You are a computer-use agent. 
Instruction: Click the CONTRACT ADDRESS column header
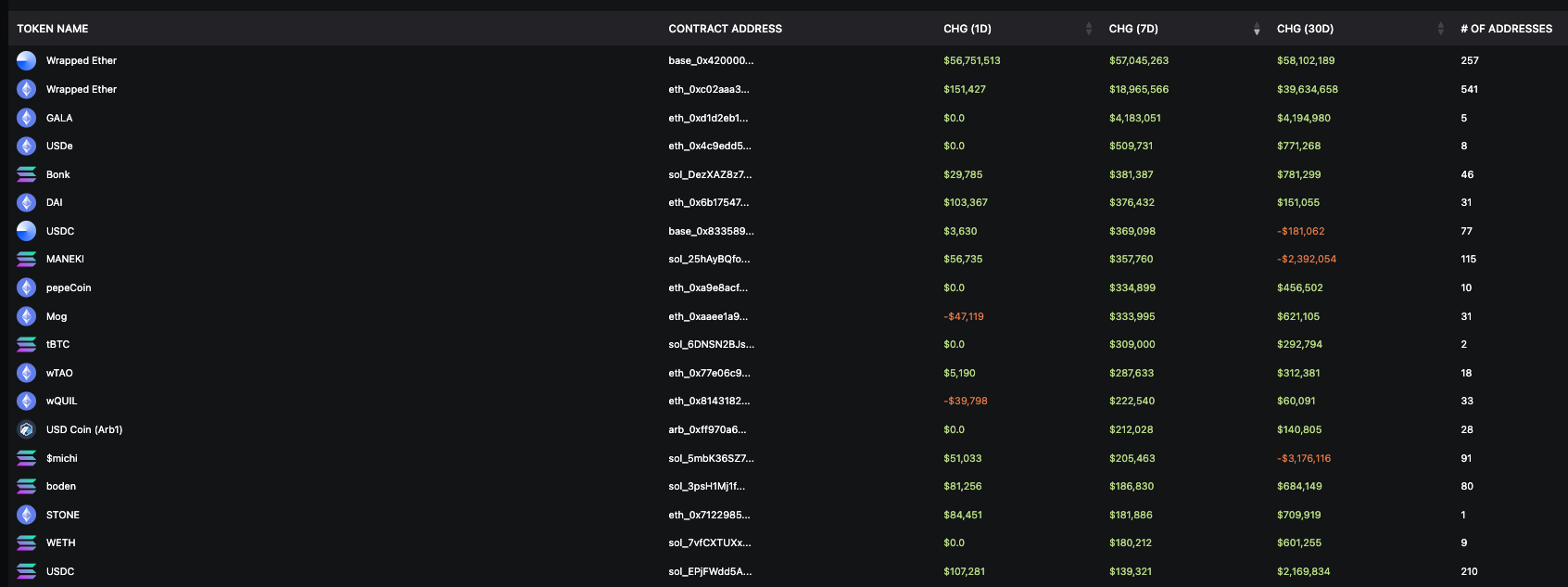pos(726,29)
